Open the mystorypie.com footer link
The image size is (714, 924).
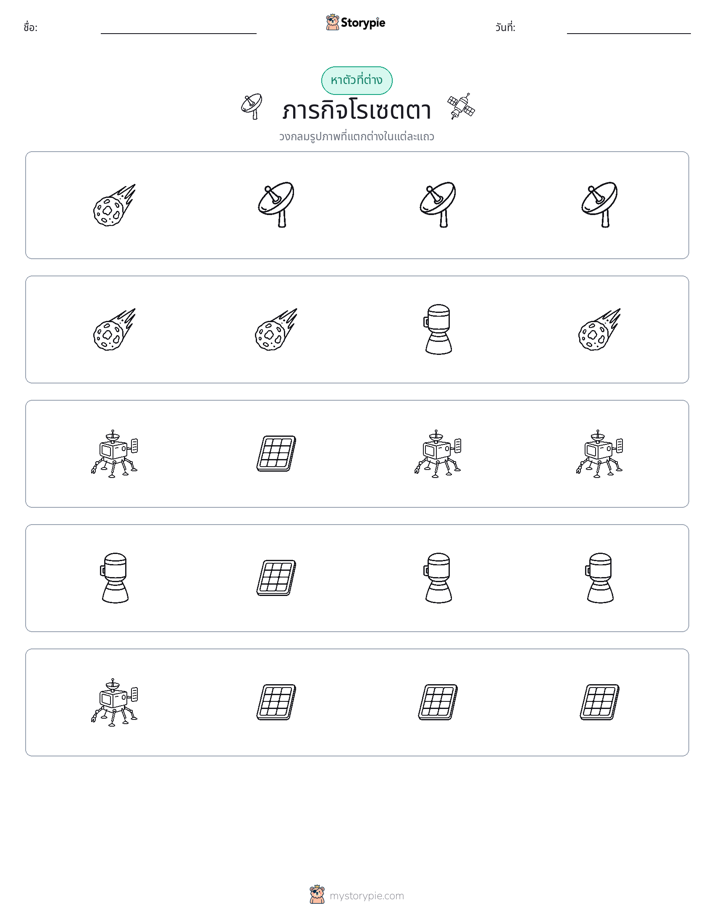[366, 896]
